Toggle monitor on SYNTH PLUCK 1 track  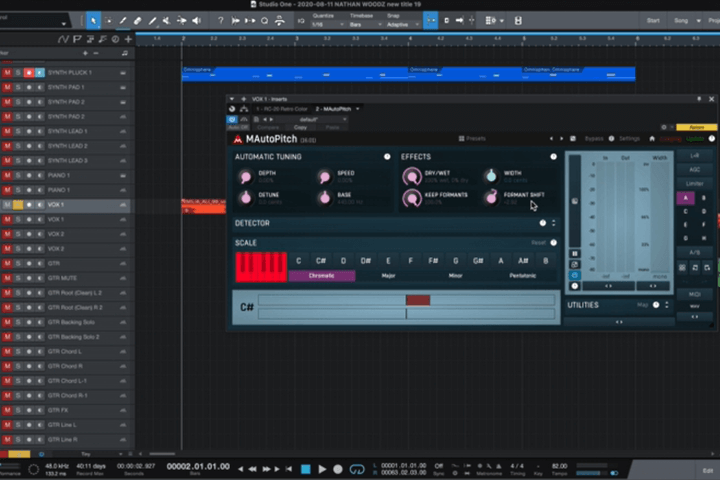(40, 73)
